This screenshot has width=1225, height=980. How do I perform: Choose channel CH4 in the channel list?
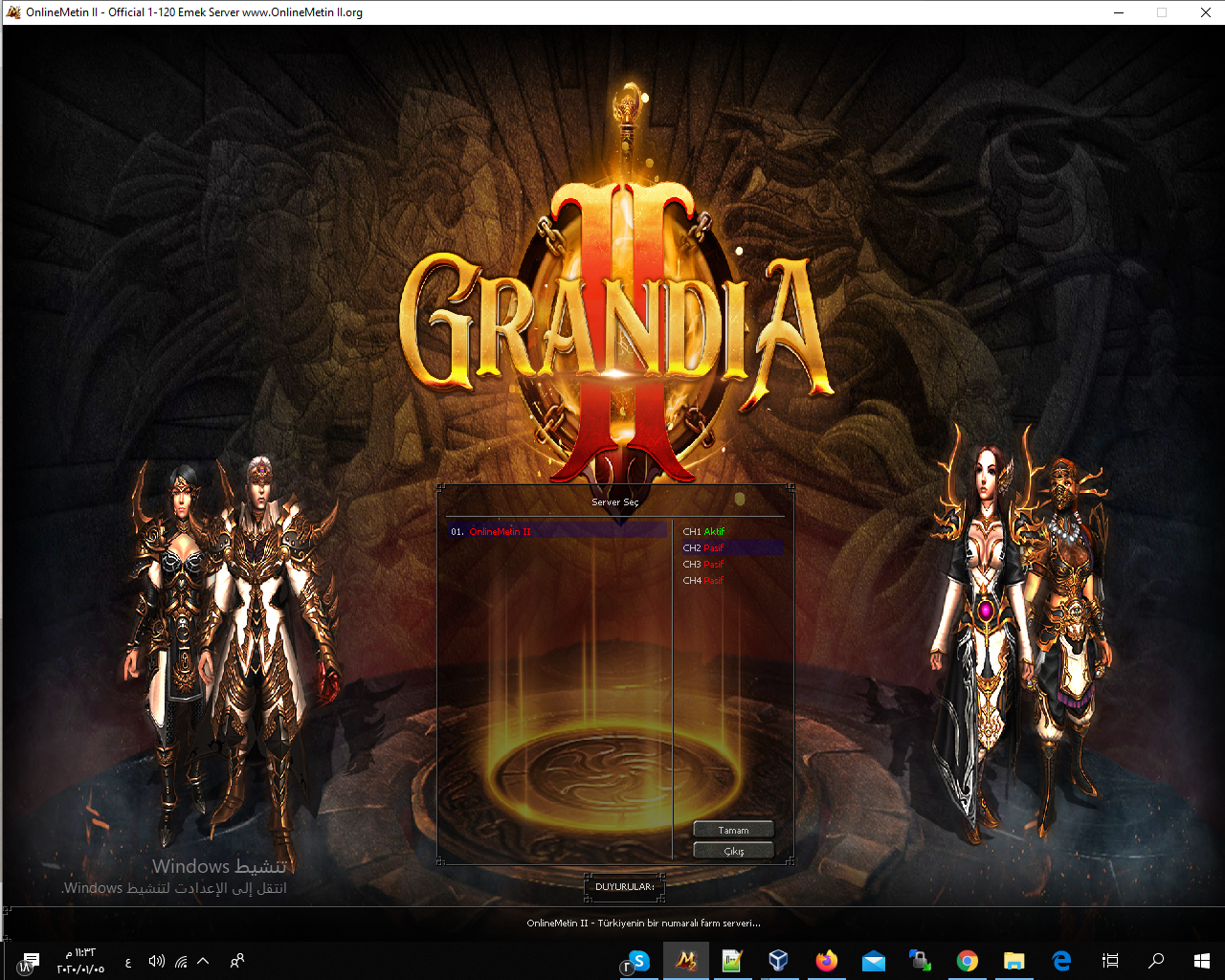point(732,580)
